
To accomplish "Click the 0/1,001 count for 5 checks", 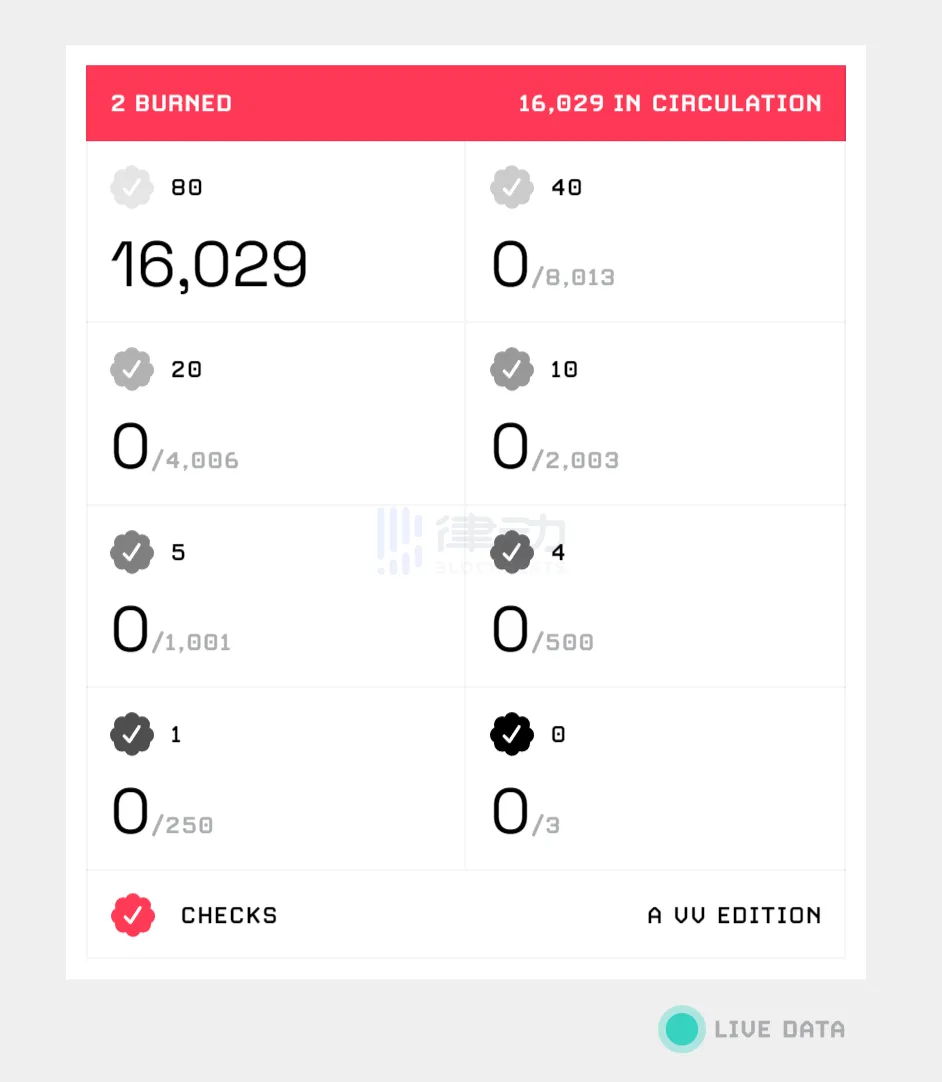I will click(171, 629).
